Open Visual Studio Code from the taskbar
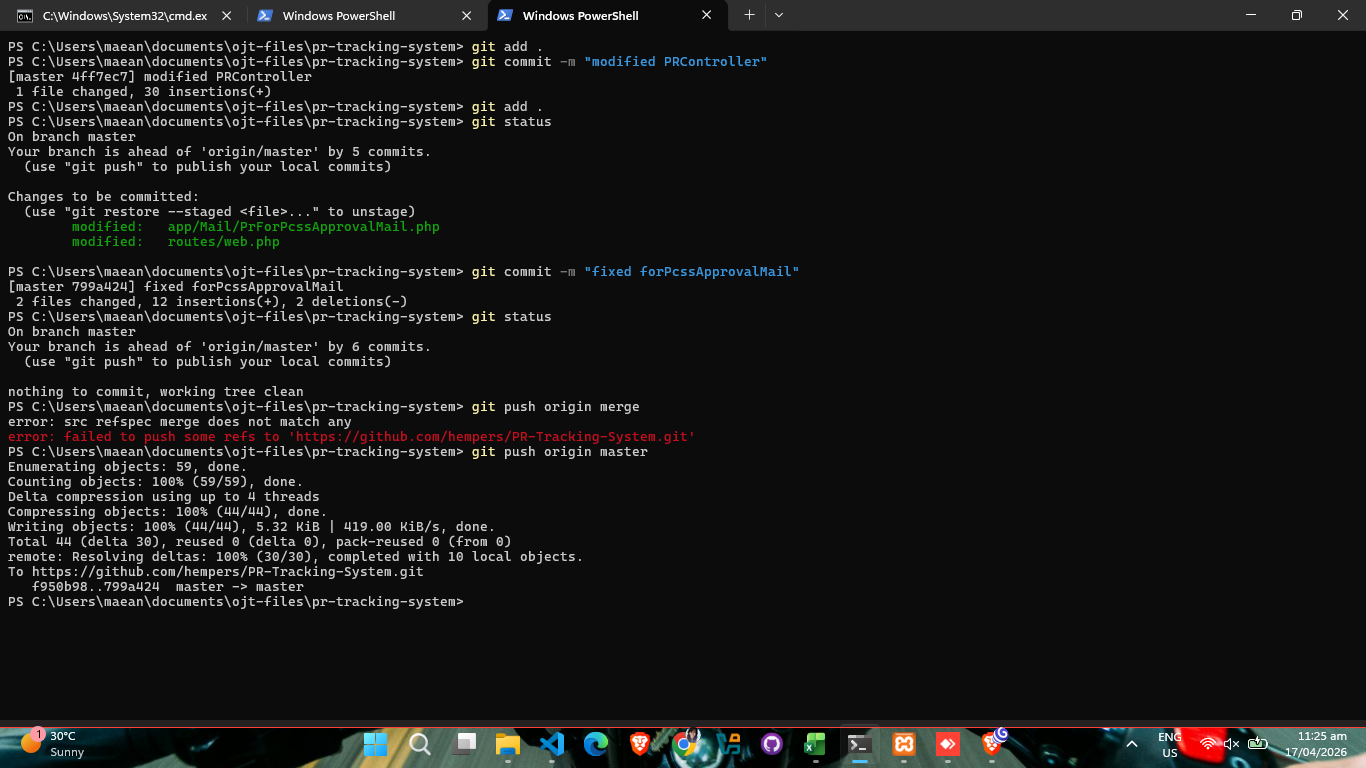The width and height of the screenshot is (1366, 768). [552, 744]
